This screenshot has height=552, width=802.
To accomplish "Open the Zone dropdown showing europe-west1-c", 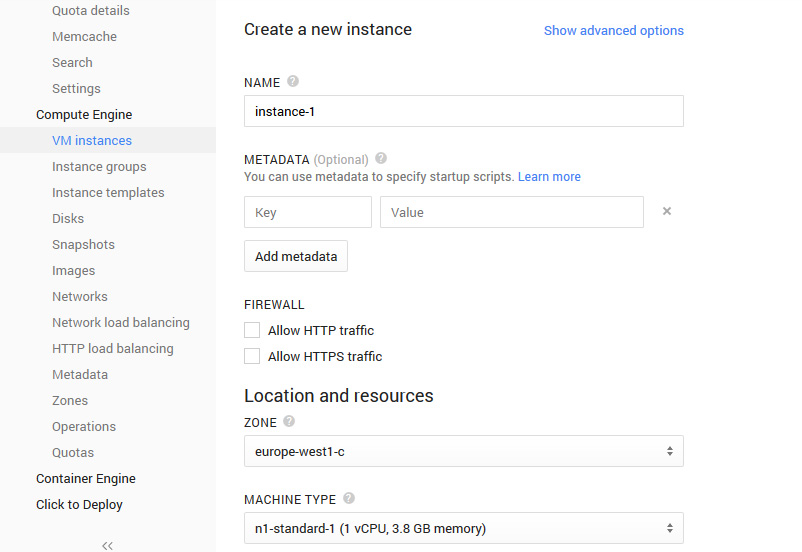I will pyautogui.click(x=463, y=451).
